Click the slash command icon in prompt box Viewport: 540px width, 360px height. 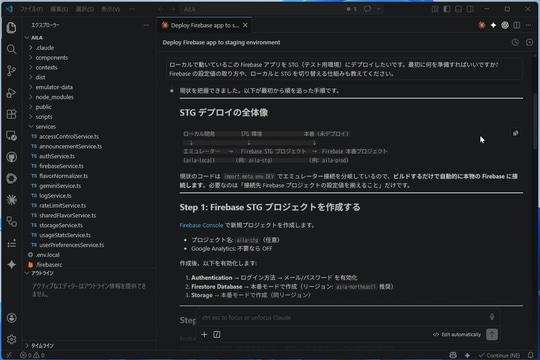click(217, 334)
